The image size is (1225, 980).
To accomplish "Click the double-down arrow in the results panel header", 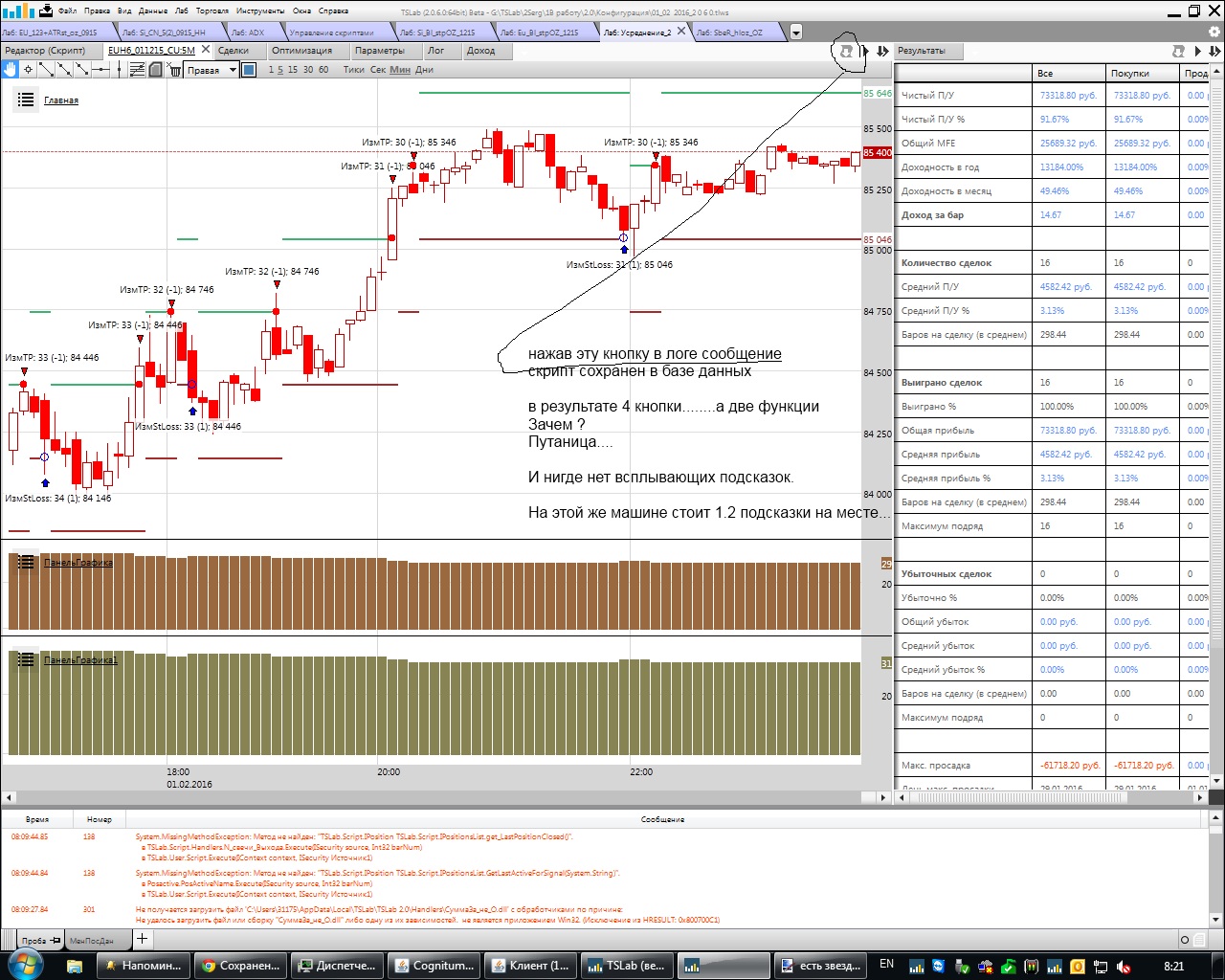I will tap(1214, 51).
